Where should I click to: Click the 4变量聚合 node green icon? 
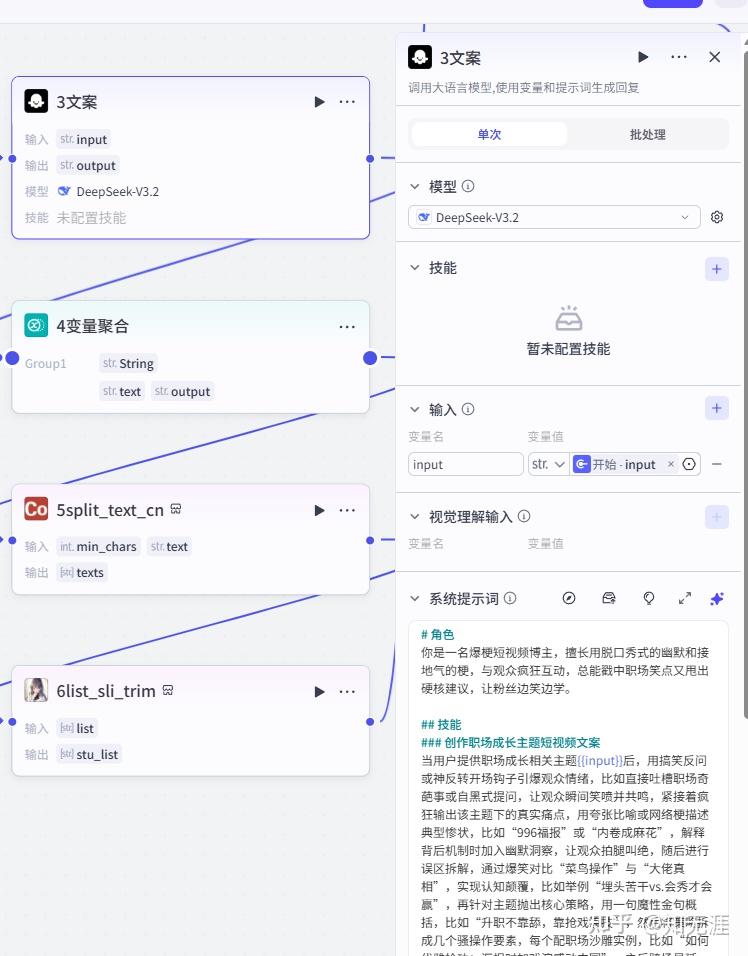36,325
